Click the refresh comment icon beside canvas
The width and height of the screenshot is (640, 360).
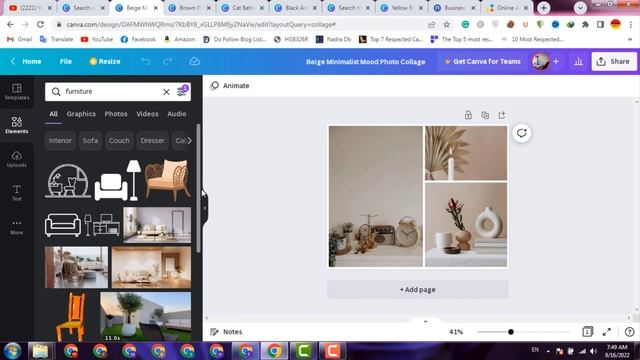522,133
